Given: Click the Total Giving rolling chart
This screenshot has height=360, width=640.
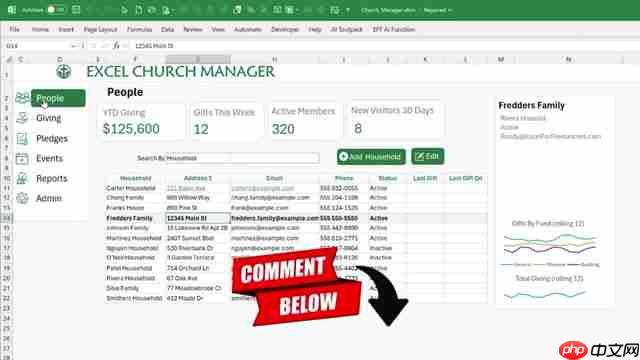Looking at the screenshot, I should [x=547, y=288].
